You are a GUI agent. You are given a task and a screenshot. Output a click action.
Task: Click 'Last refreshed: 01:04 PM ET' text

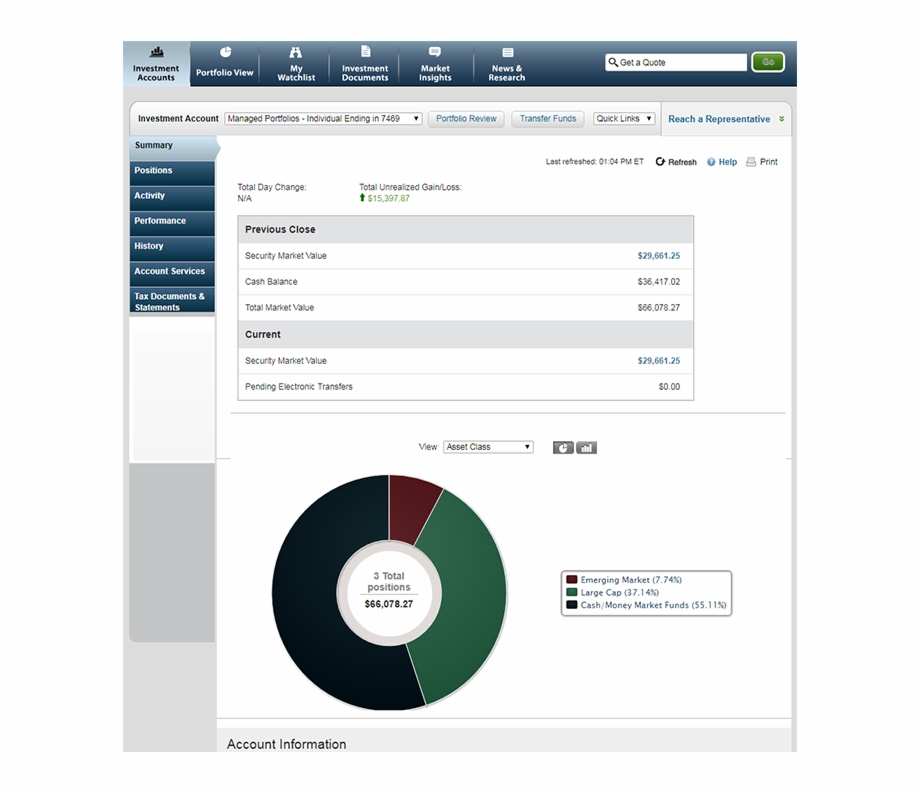tap(594, 162)
